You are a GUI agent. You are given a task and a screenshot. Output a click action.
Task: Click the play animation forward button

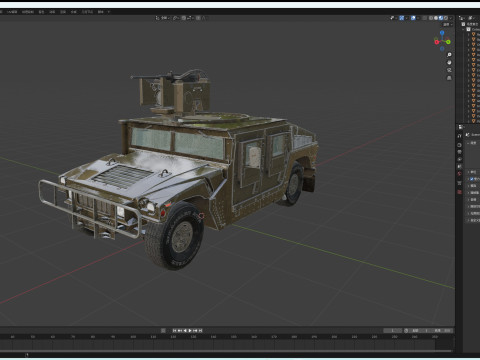click(x=190, y=330)
